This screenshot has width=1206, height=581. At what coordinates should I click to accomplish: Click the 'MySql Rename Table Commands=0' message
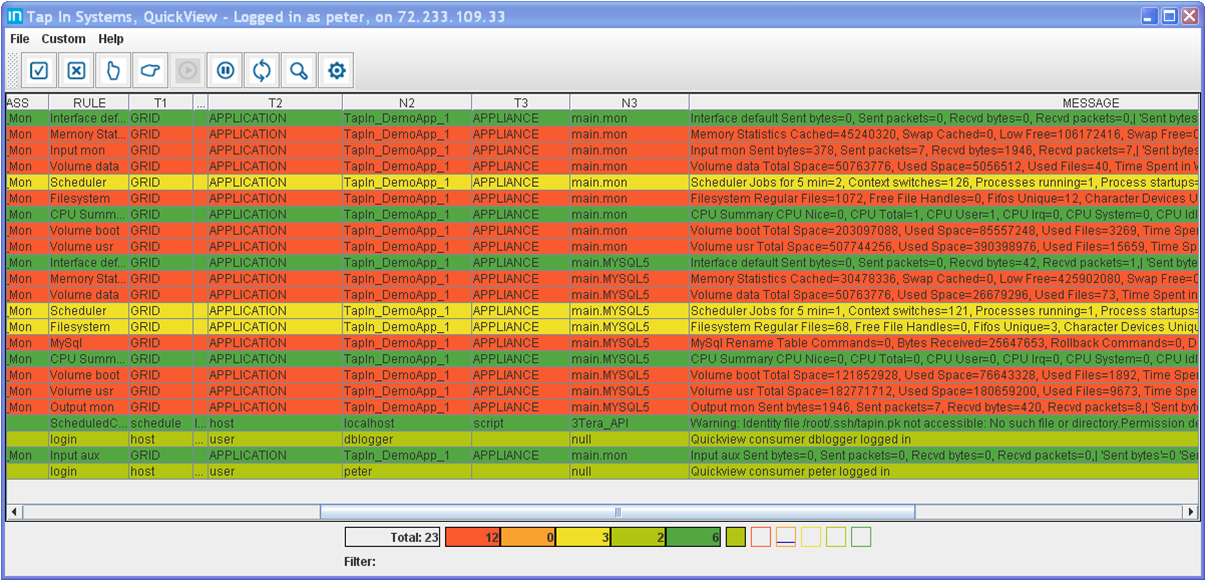943,343
